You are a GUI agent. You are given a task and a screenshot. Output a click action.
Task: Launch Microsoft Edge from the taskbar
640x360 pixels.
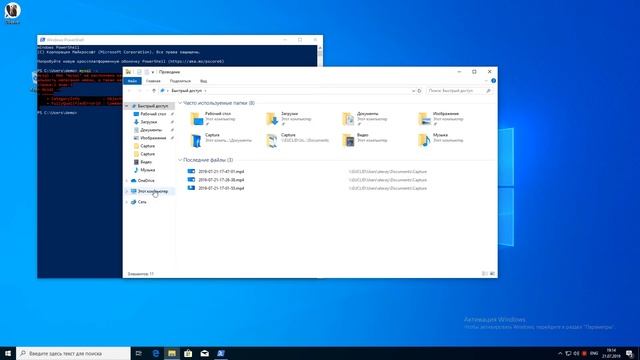click(156, 353)
